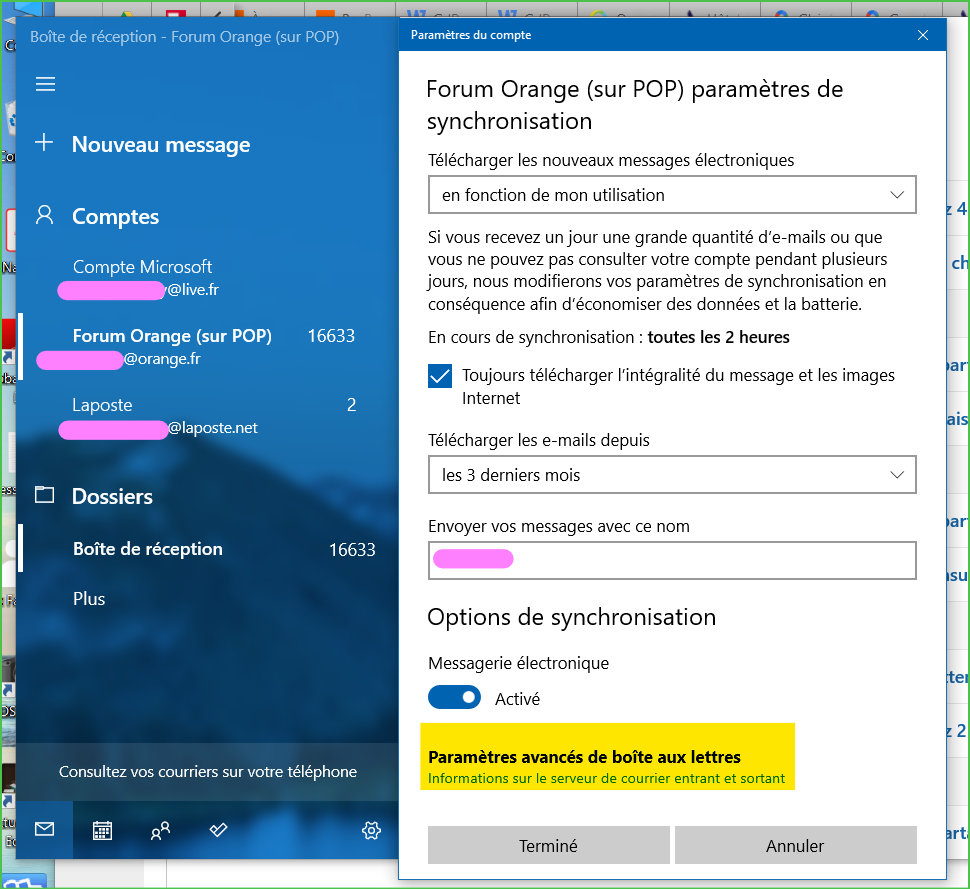This screenshot has height=889, width=970.
Task: Click Dossiers heading
Action: point(112,496)
